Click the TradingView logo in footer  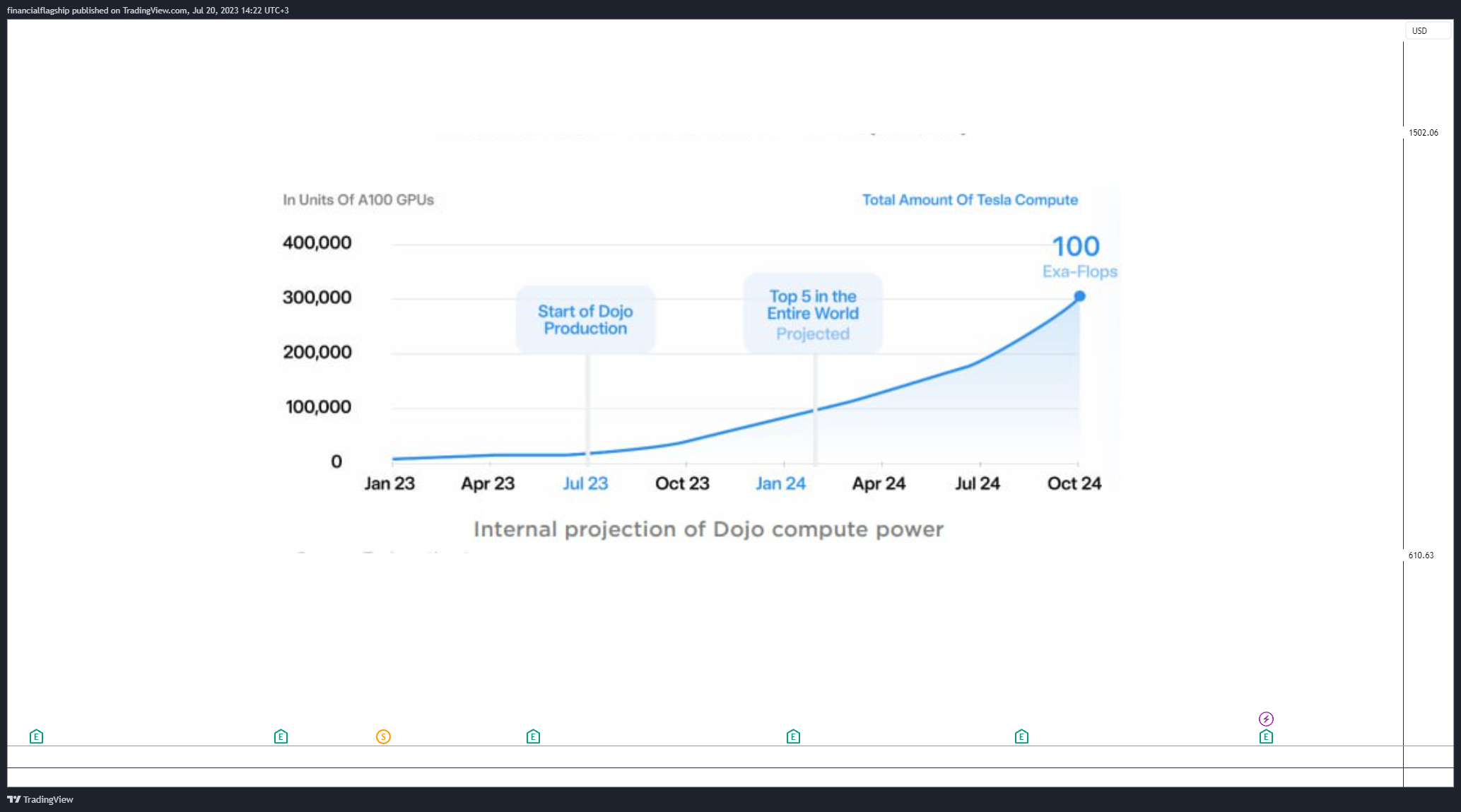pyautogui.click(x=40, y=799)
